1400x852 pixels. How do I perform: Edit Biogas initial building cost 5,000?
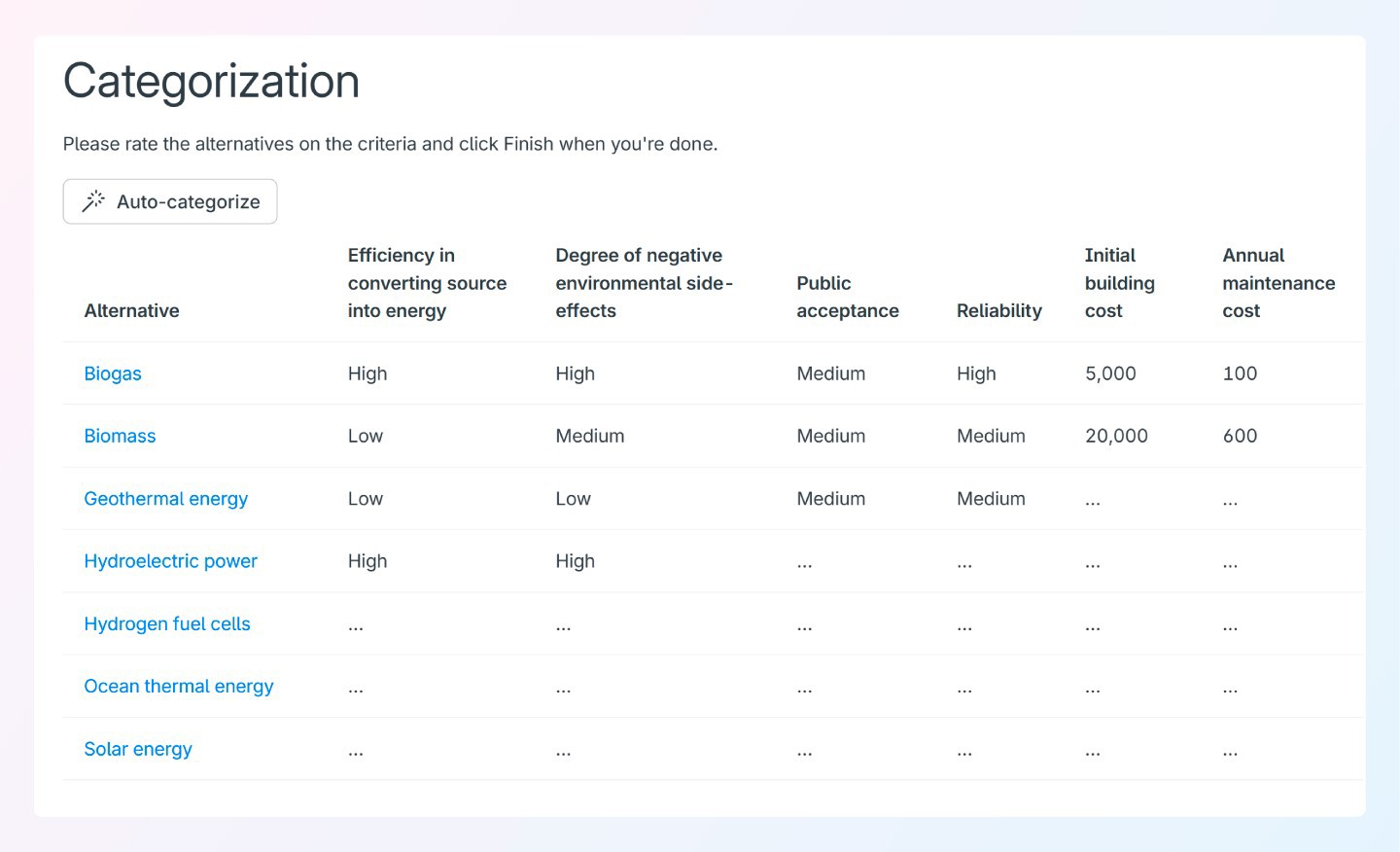tap(1110, 373)
